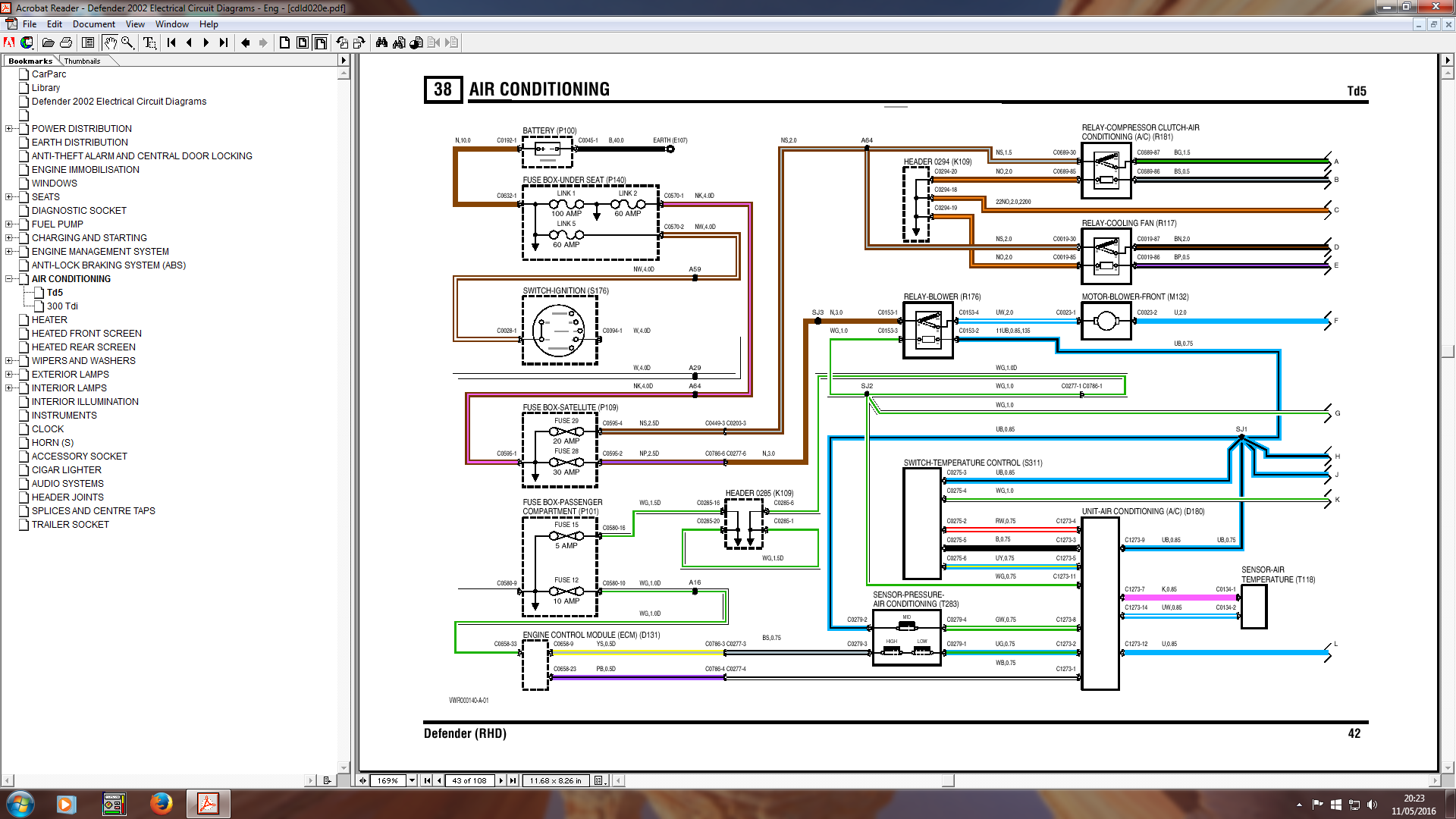
Task: Open the media player taskbar icon
Action: pos(66,804)
